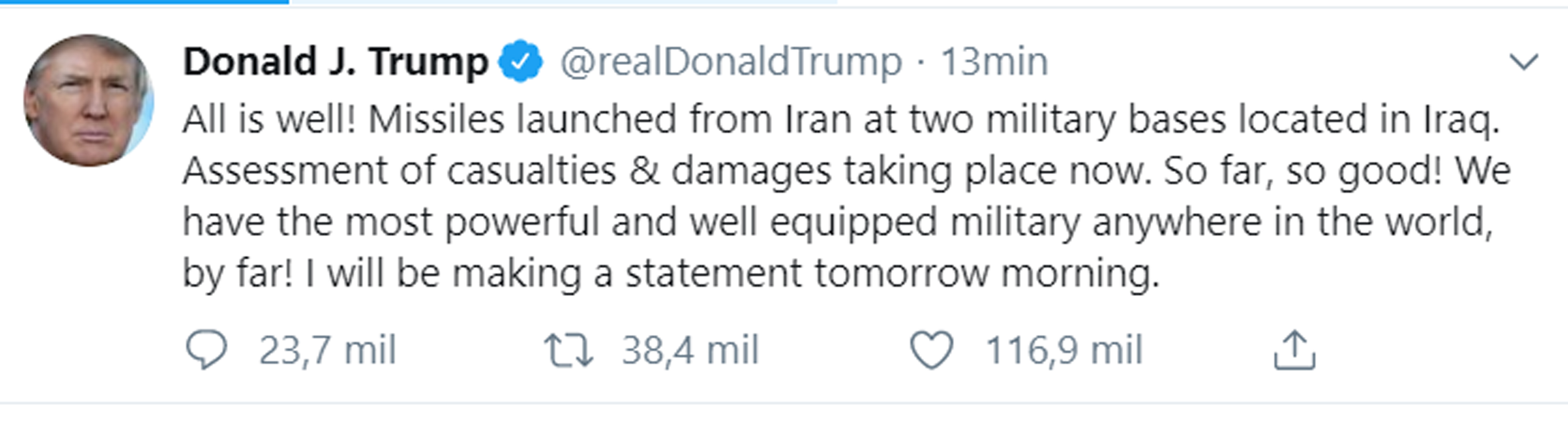Open the share tweet icon
The image size is (1568, 432).
pos(1294,350)
